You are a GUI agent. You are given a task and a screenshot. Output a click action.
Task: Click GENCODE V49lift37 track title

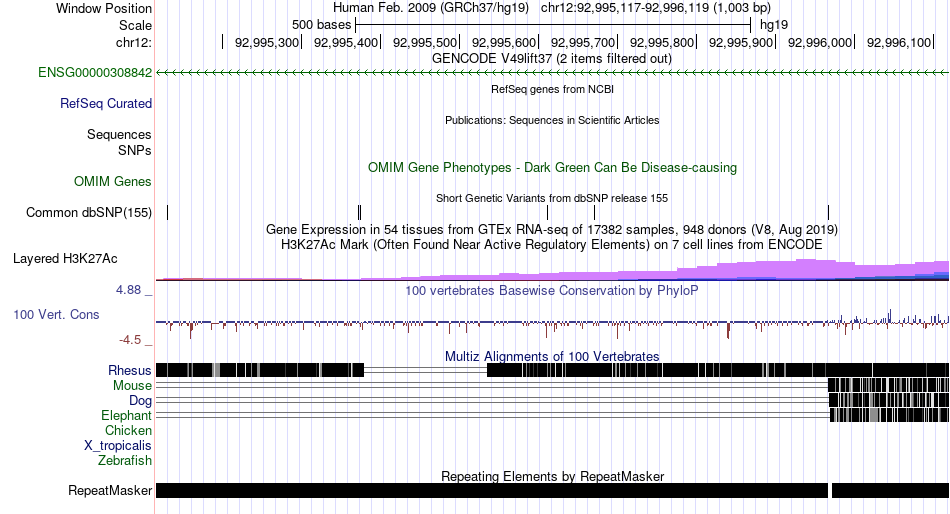click(x=552, y=59)
